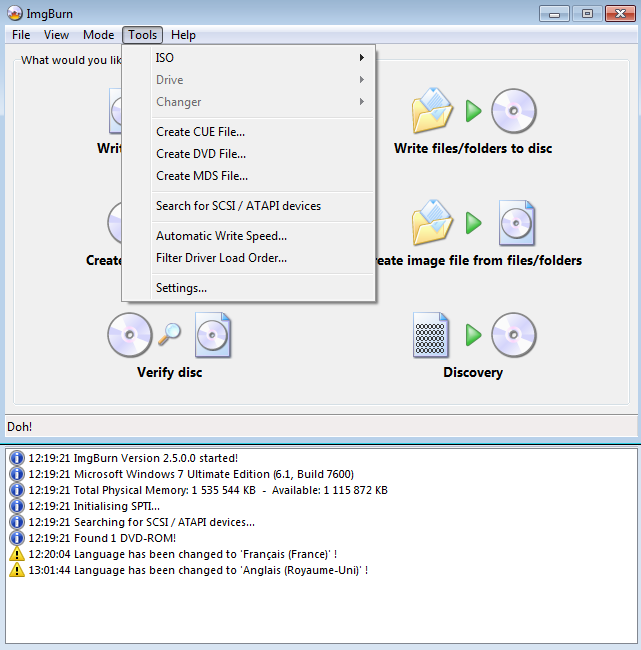Viewport: 641px width, 650px height.
Task: Select log line 'Found 1 DVD-ROM!'
Action: [102, 538]
